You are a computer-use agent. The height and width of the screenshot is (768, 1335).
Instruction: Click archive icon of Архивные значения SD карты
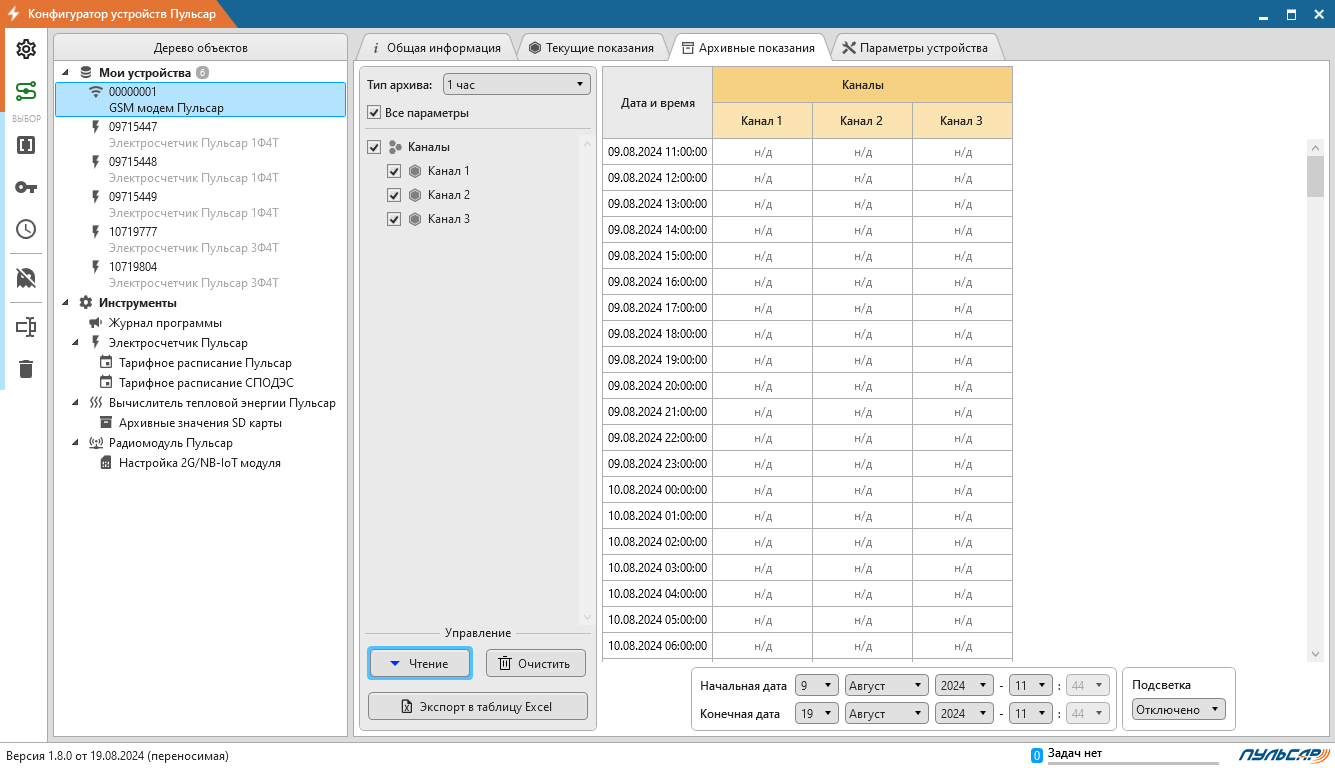coord(106,423)
